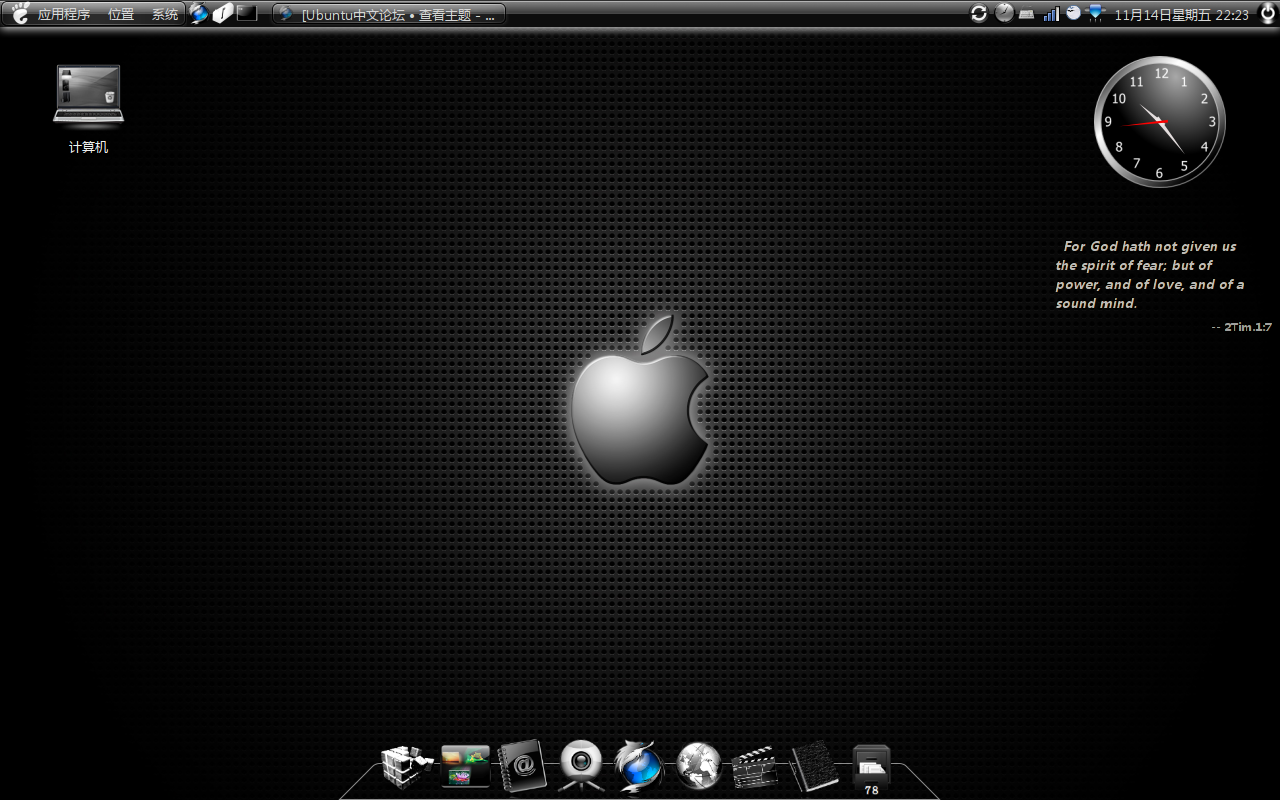1280x800 pixels.
Task: Launch the terminal from the top panel
Action: (x=247, y=13)
